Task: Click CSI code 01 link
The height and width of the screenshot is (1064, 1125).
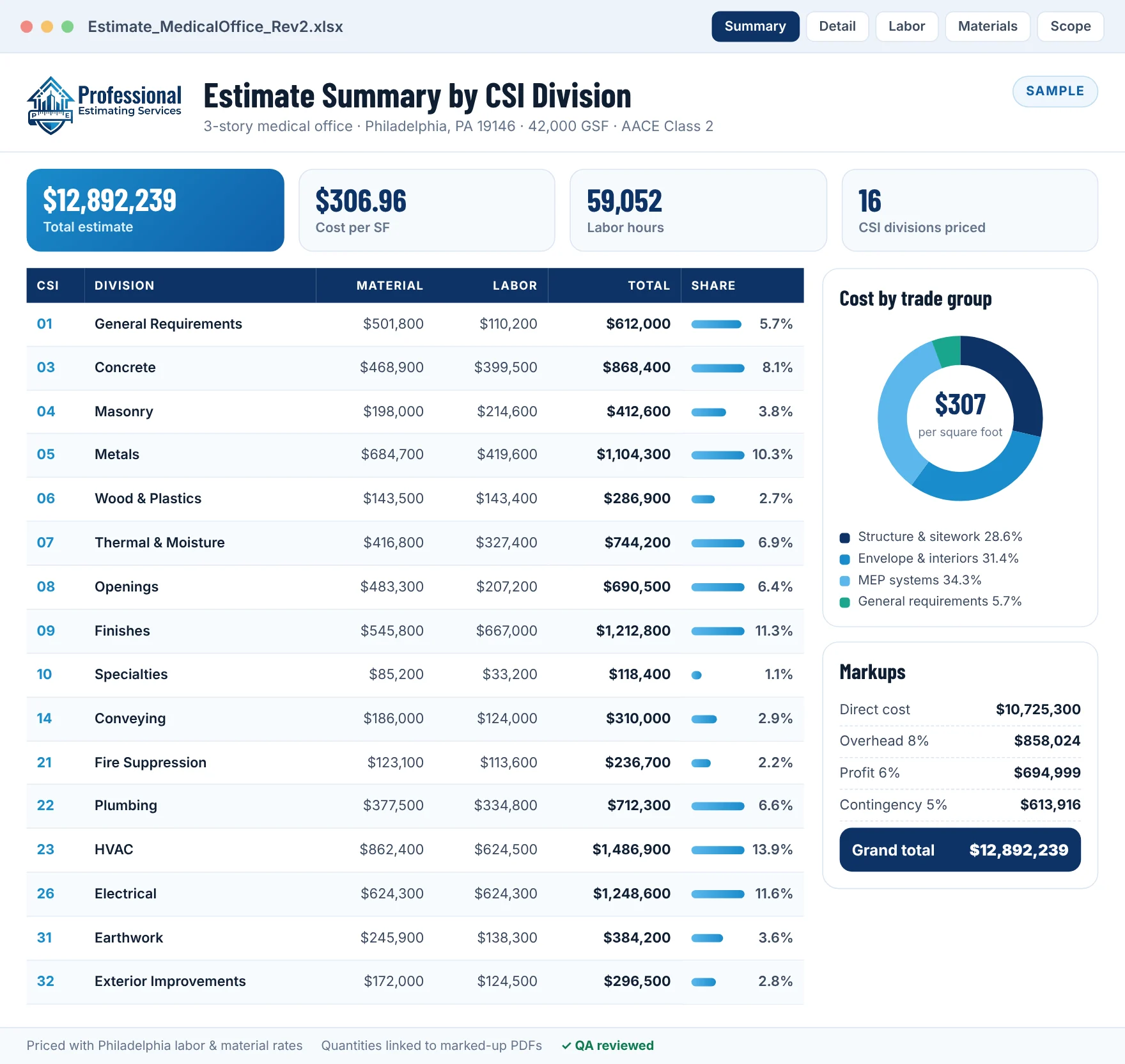Action: tap(45, 324)
